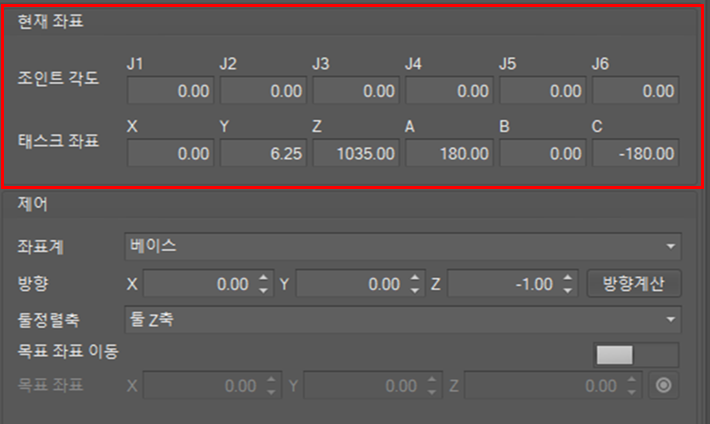Click the J3 joint angle field
Viewport: 710px width, 424px height.
click(356, 91)
